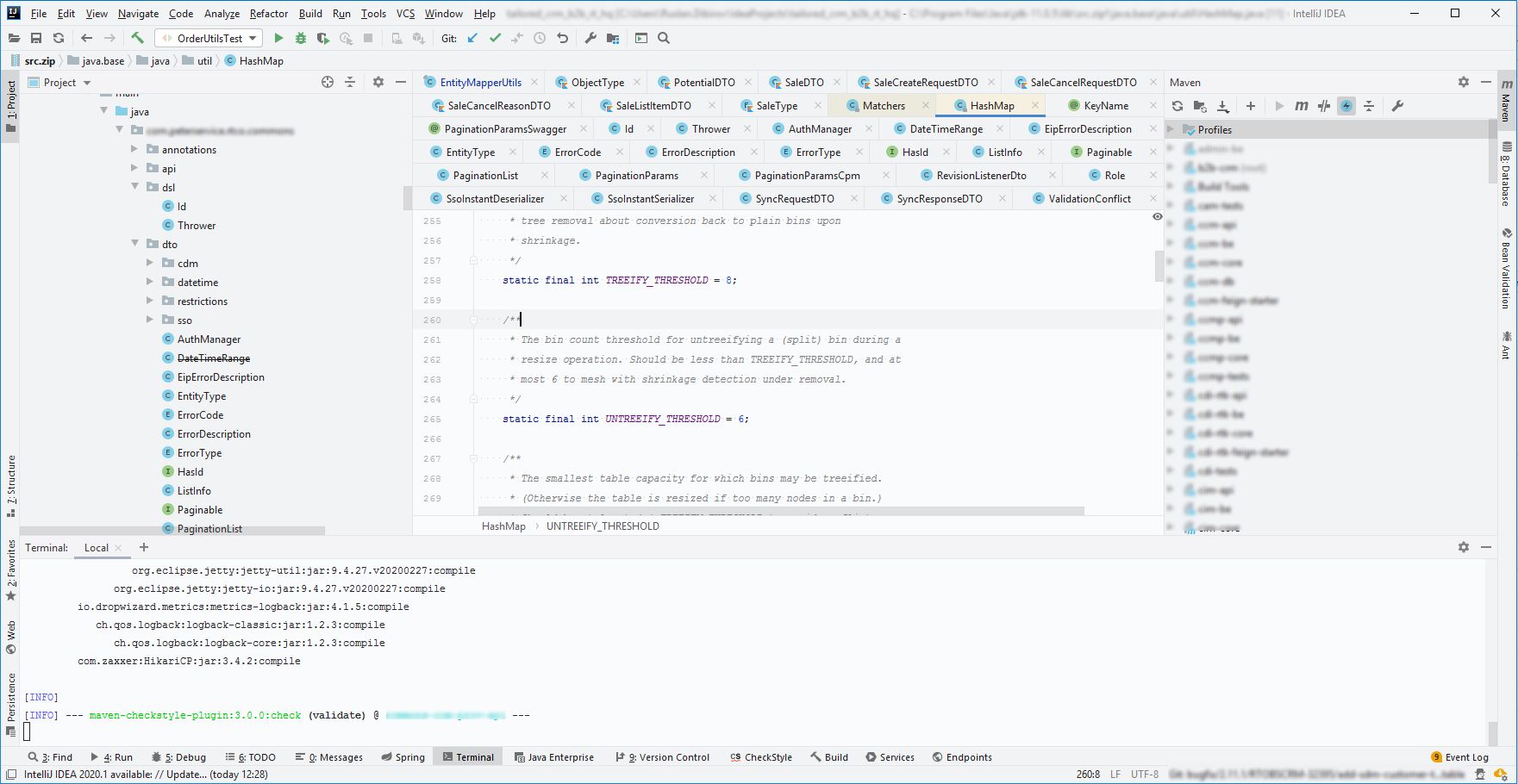1518x784 pixels.
Task: Open the Analyze menu
Action: (x=222, y=13)
